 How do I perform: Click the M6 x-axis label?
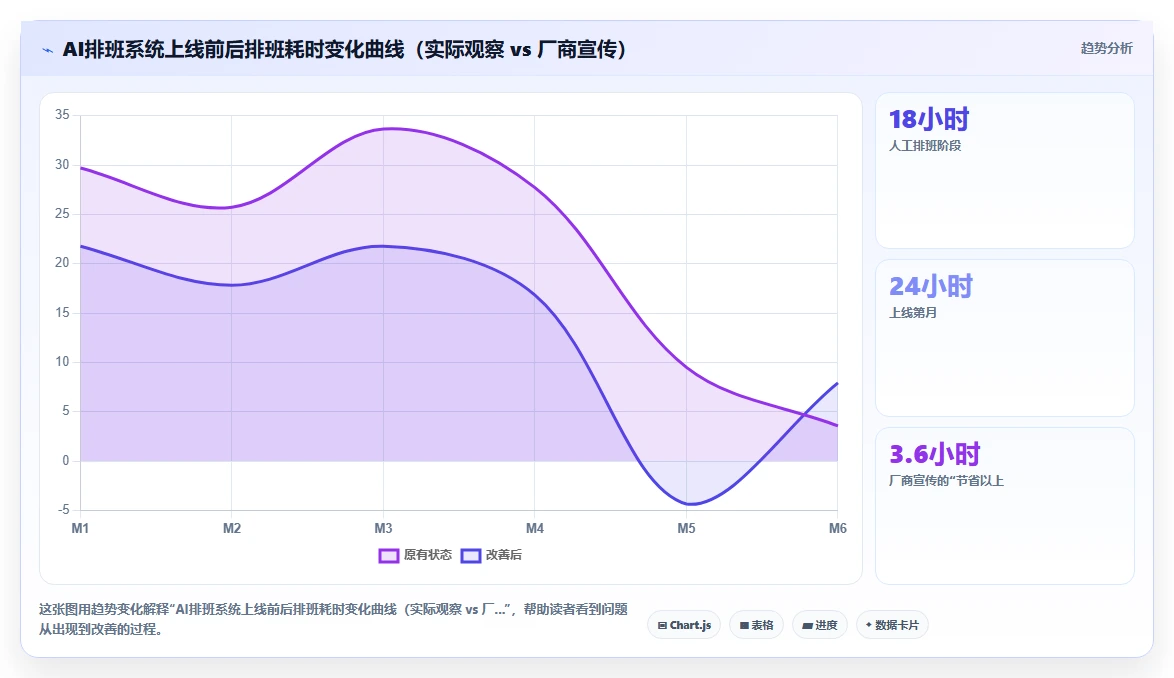tap(838, 528)
